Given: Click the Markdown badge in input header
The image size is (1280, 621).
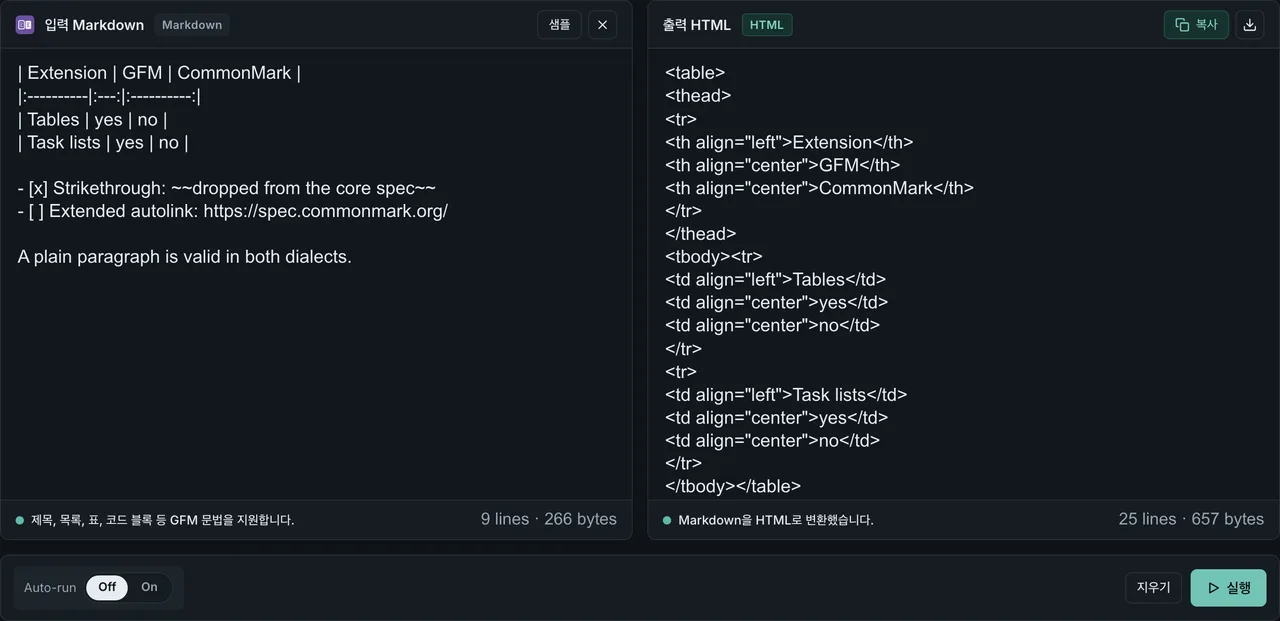Looking at the screenshot, I should [192, 25].
